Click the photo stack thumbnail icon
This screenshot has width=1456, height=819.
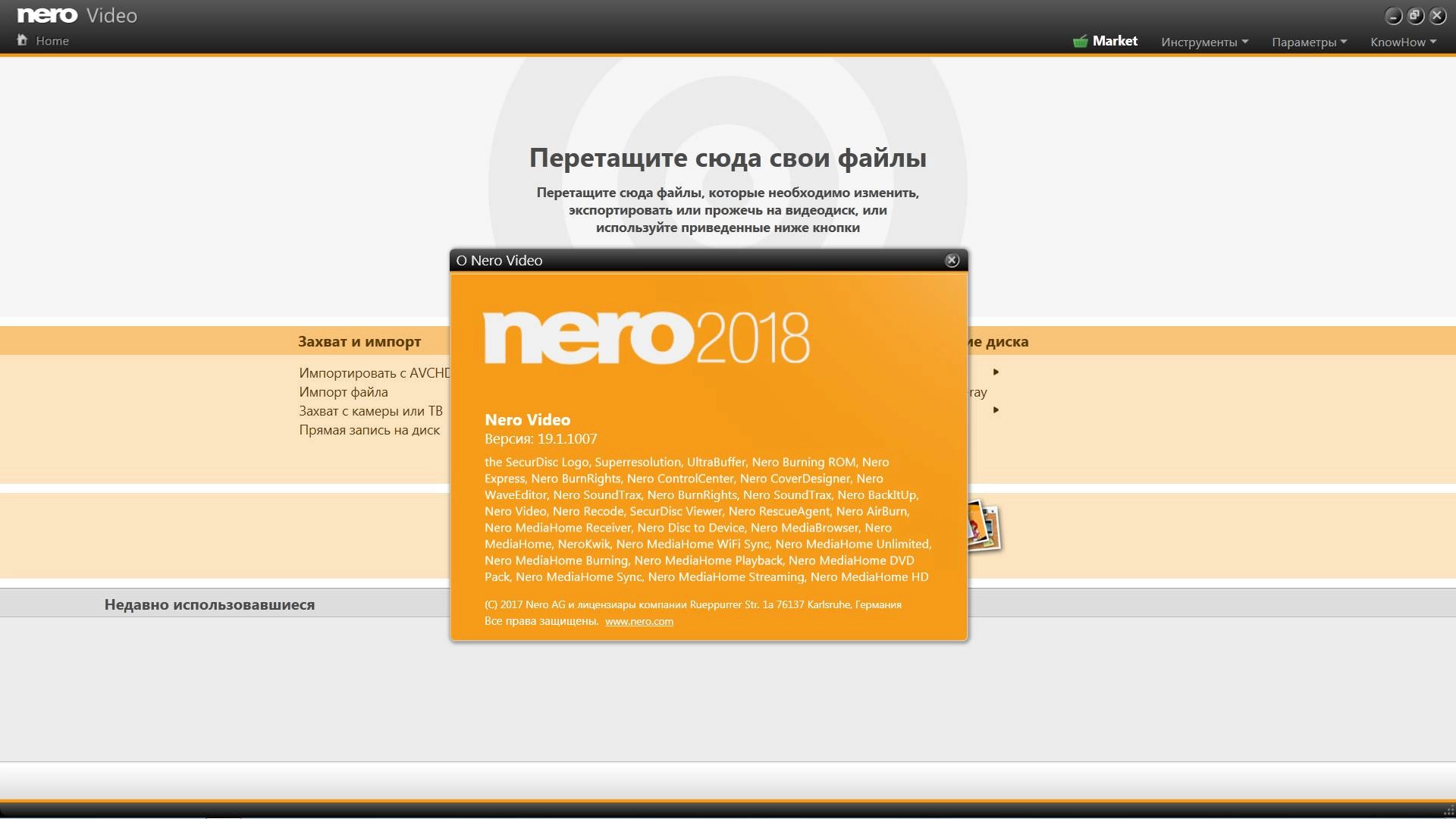[x=984, y=525]
